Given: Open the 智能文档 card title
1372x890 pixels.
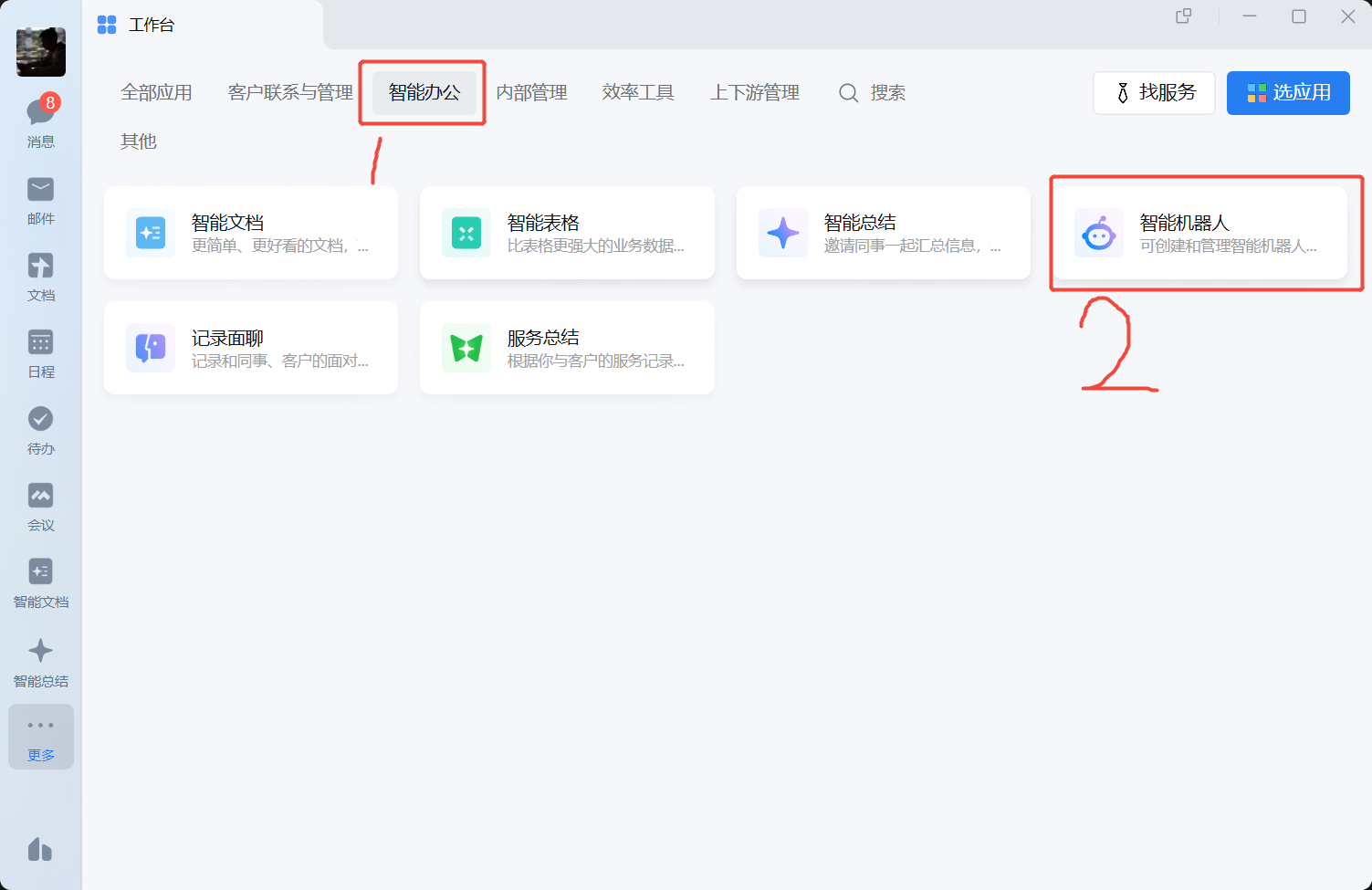Looking at the screenshot, I should pyautogui.click(x=227, y=223).
